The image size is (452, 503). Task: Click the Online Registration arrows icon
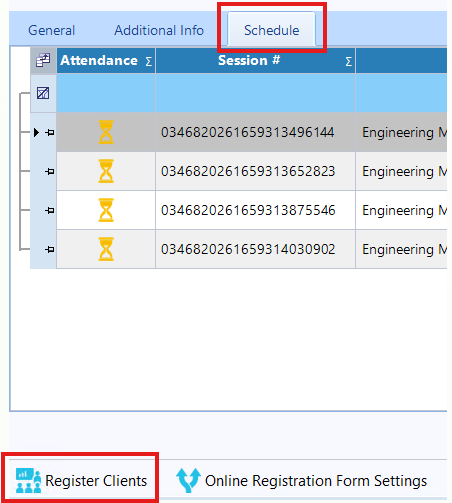click(x=188, y=480)
